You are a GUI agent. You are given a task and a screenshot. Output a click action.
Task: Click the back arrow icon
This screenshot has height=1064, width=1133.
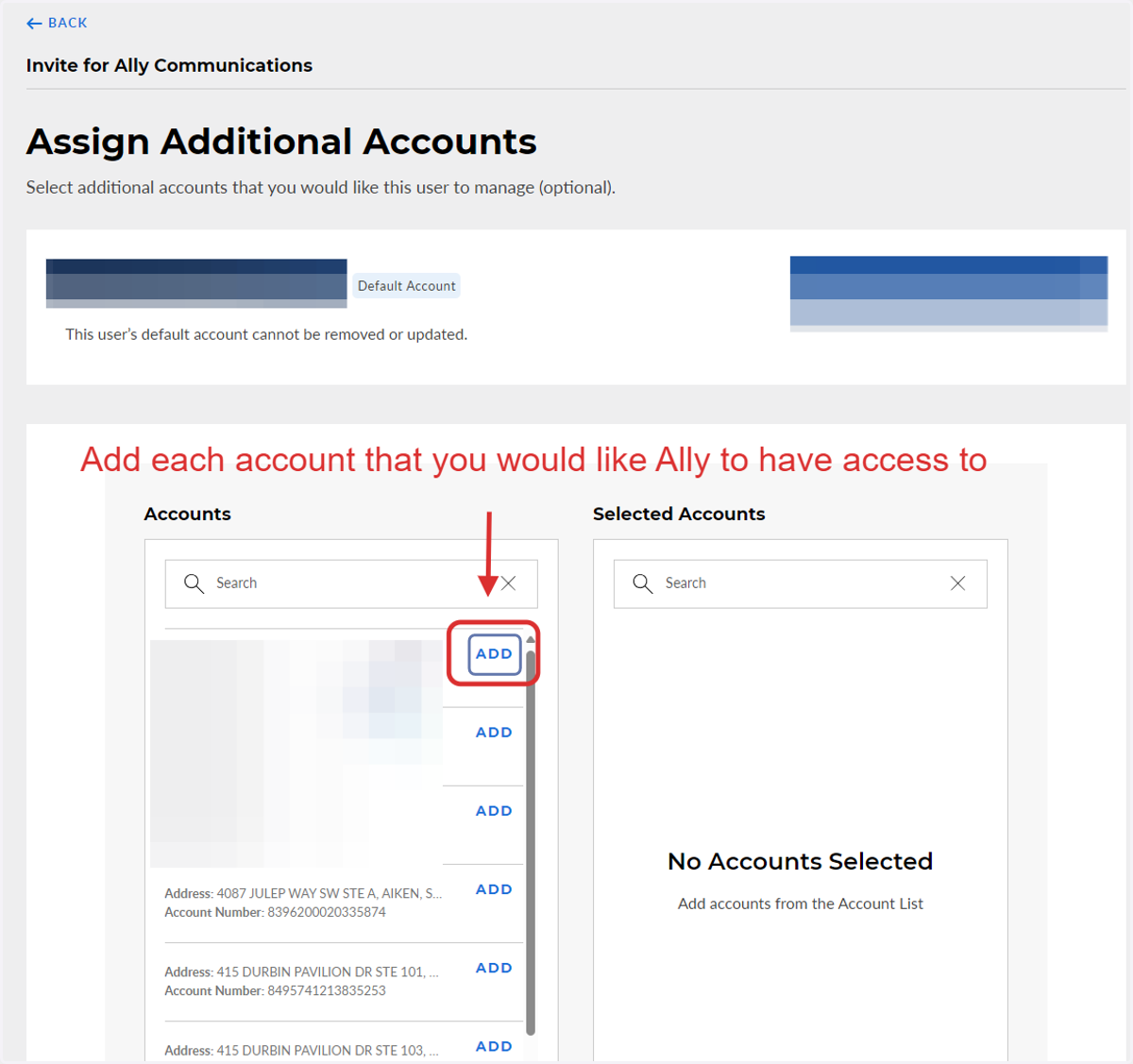(34, 24)
